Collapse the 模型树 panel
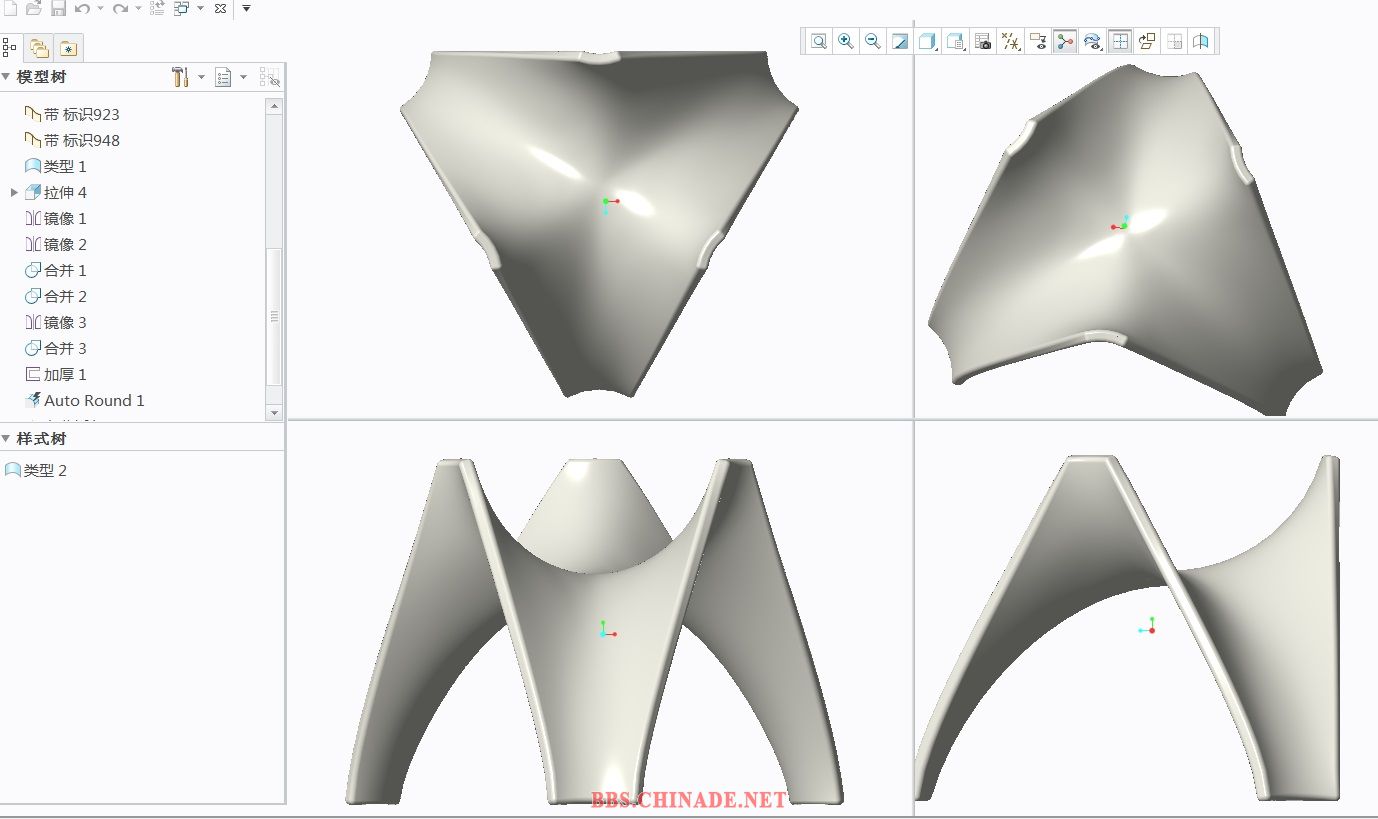Screen dimensions: 1378x819 tap(6, 77)
